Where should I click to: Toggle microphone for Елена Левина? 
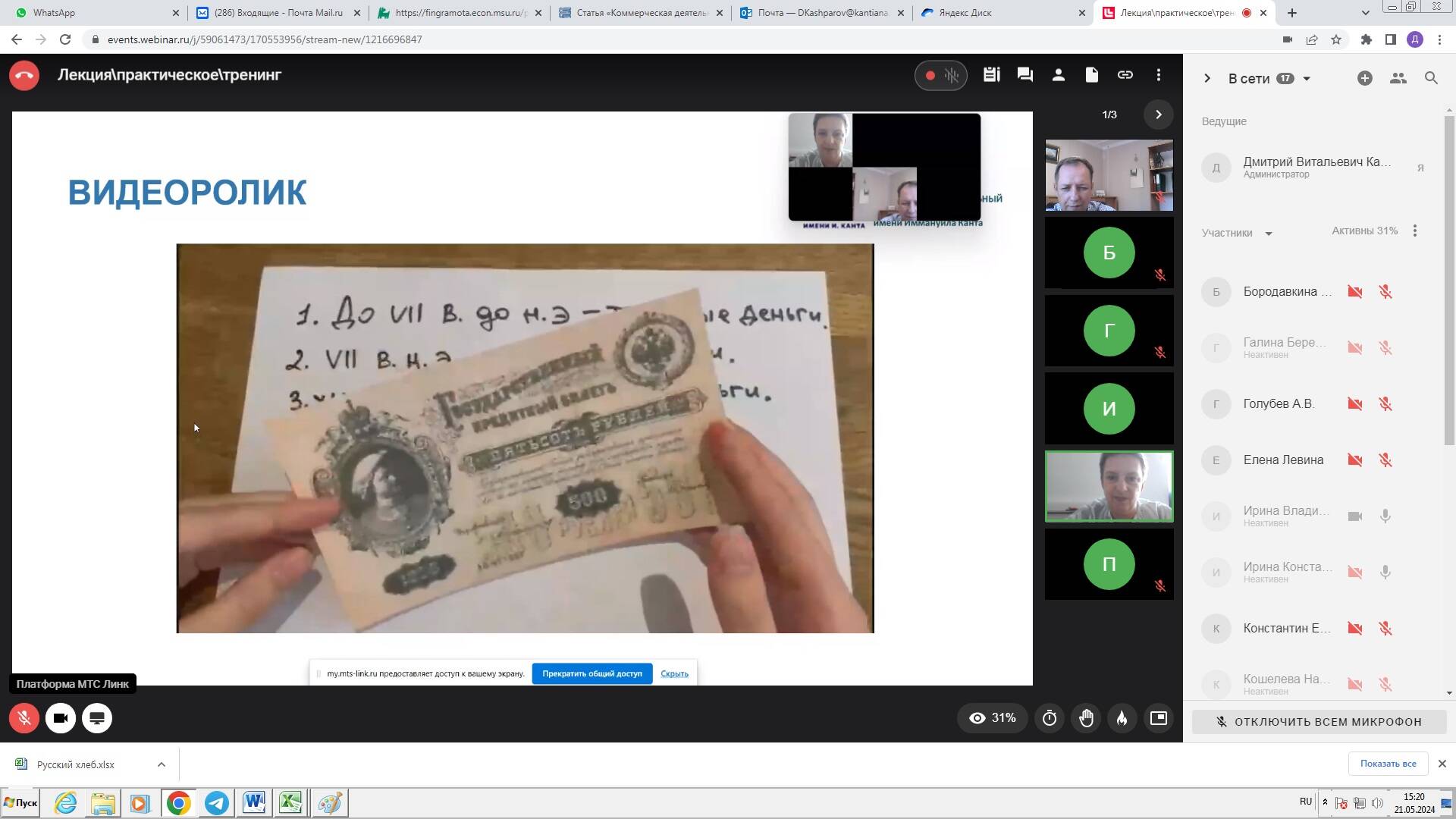pyautogui.click(x=1385, y=460)
